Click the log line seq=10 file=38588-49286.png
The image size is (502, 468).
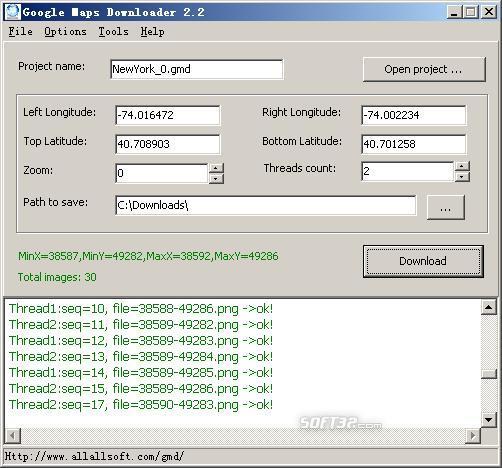[x=141, y=309]
